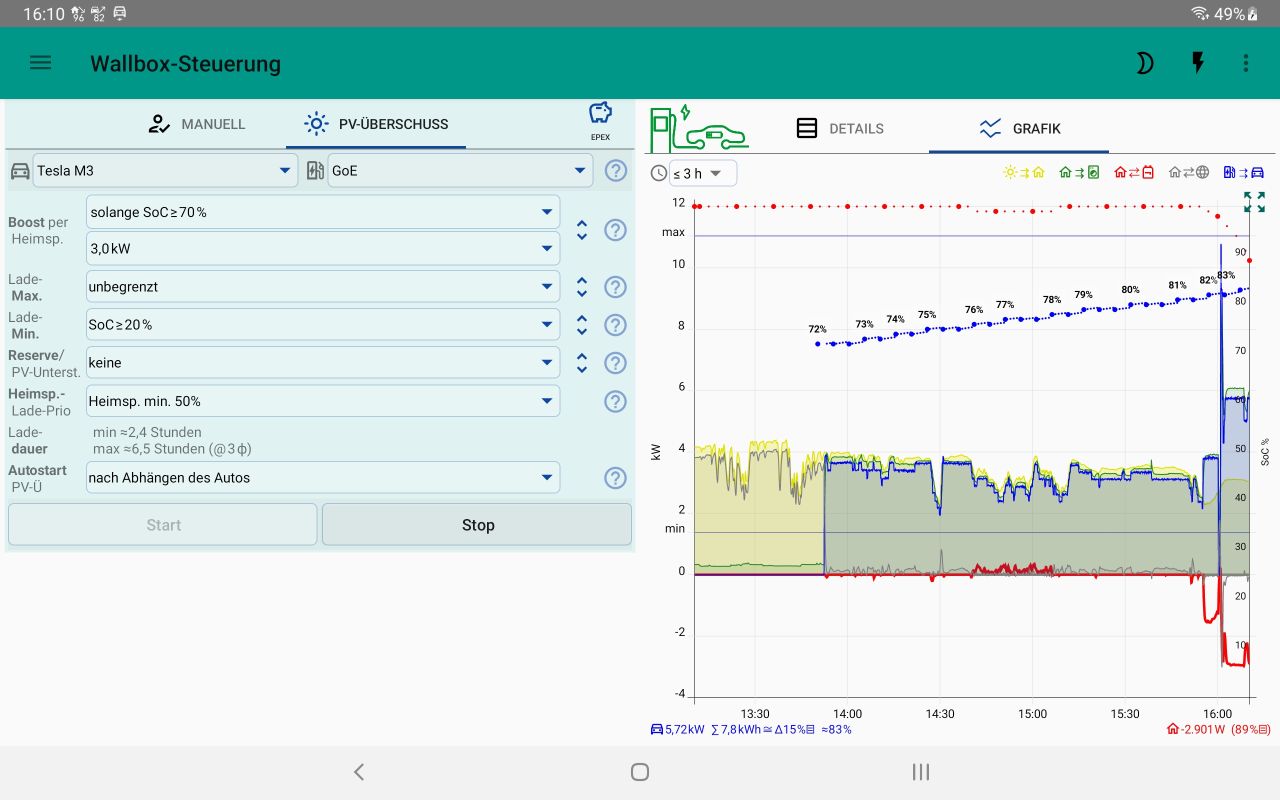Open the Tesla M3 vehicle dropdown
Screen dimensions: 1280x800
(x=165, y=171)
